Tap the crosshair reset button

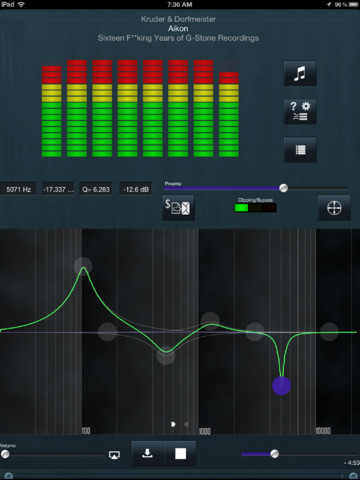pyautogui.click(x=334, y=208)
